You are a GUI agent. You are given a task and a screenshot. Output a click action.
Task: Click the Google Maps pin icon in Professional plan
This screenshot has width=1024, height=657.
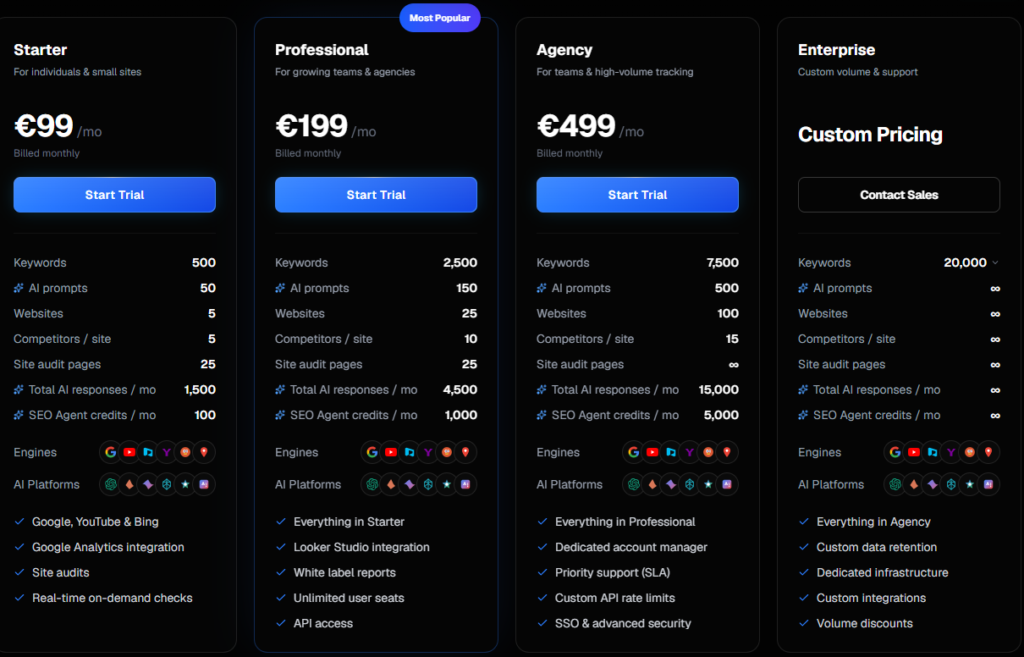466,452
